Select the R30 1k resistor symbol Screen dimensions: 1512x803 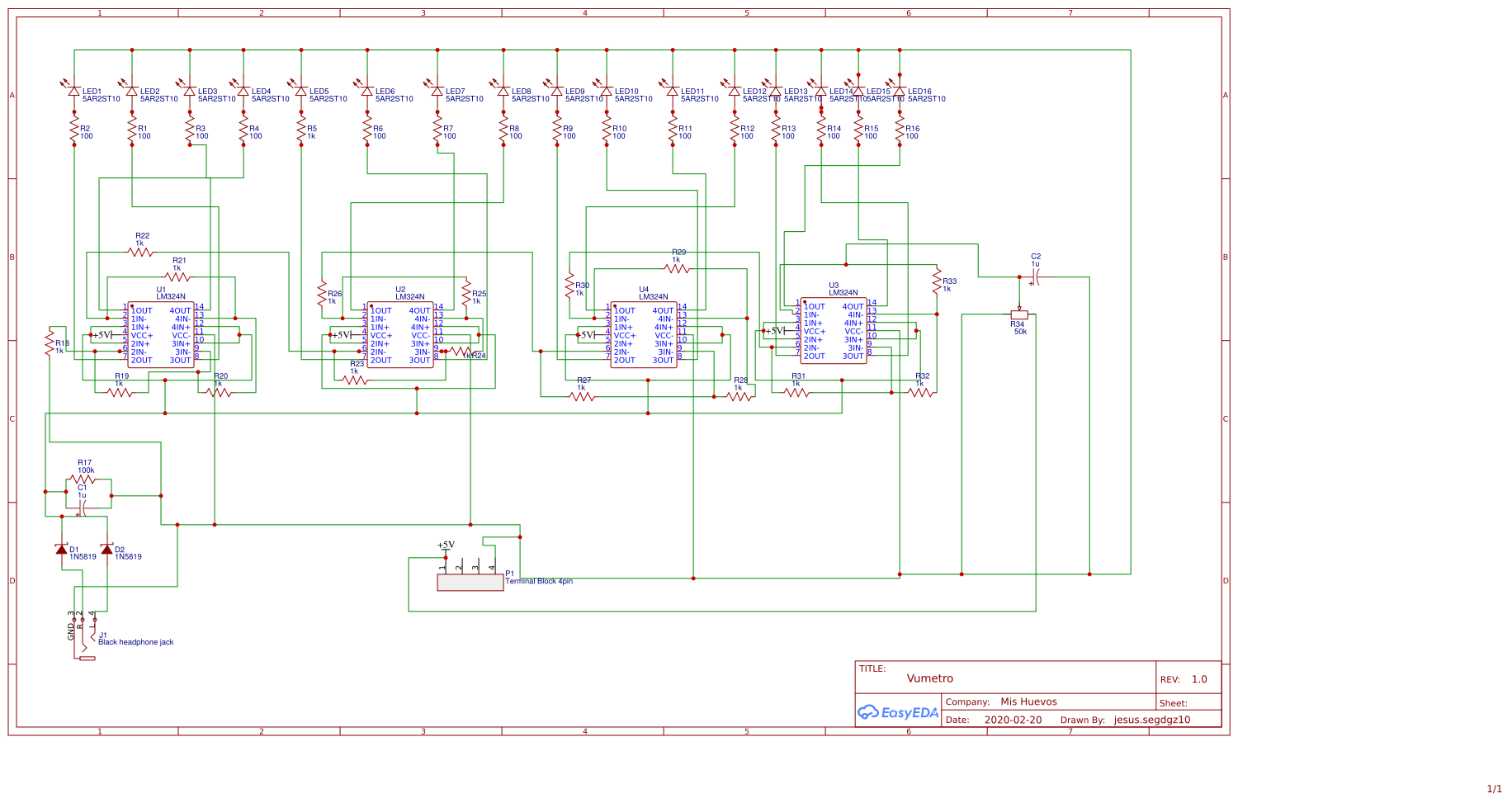coord(569,285)
